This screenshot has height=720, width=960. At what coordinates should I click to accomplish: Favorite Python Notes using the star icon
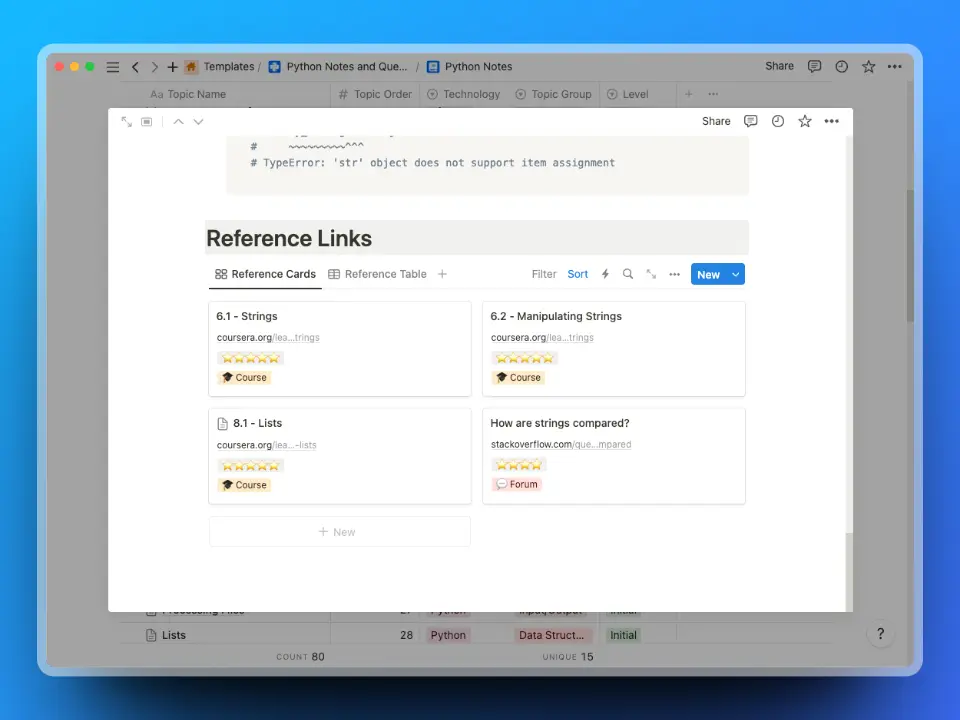(x=804, y=121)
